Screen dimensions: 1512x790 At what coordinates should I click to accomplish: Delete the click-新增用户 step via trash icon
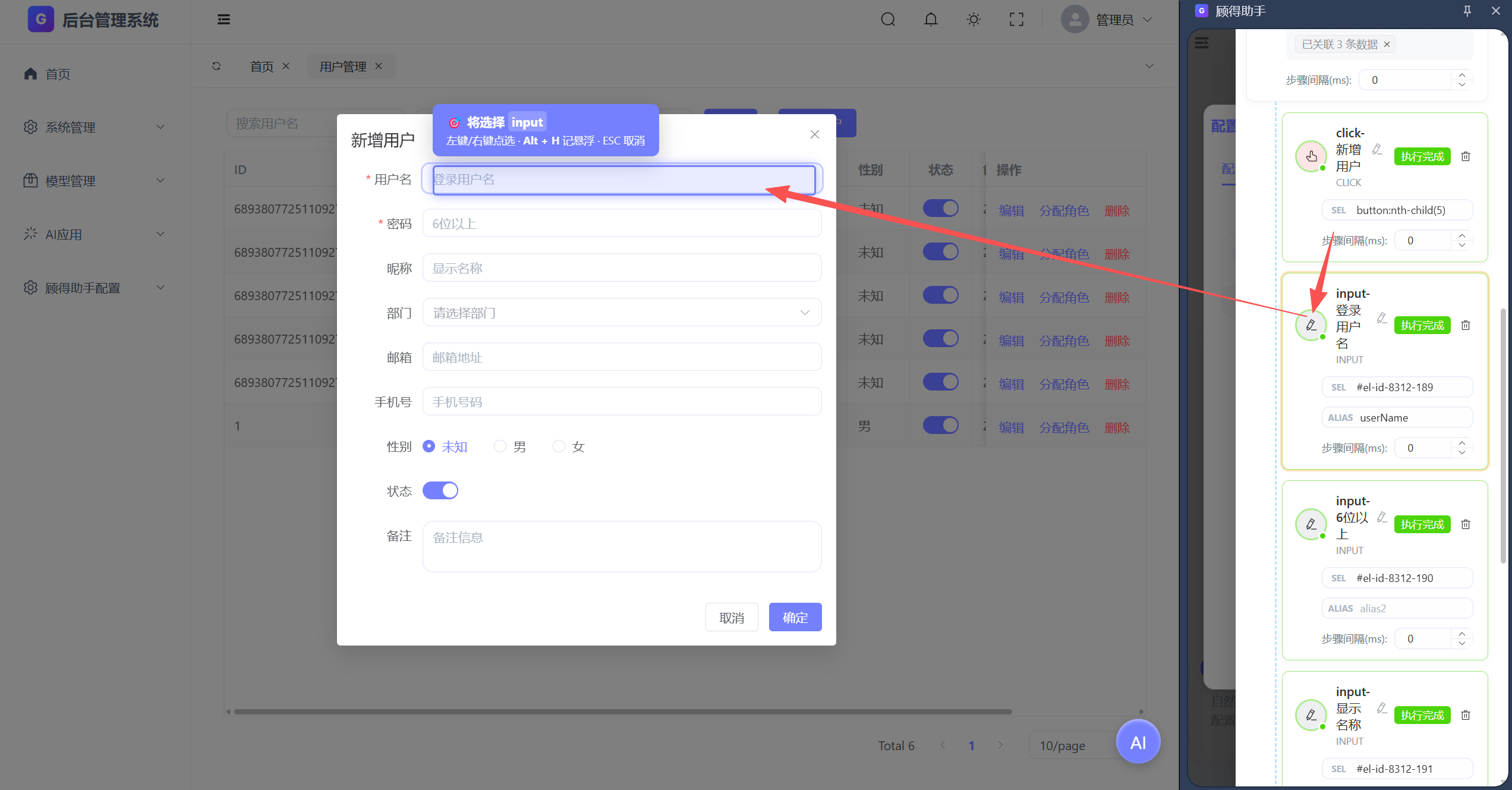[x=1466, y=156]
